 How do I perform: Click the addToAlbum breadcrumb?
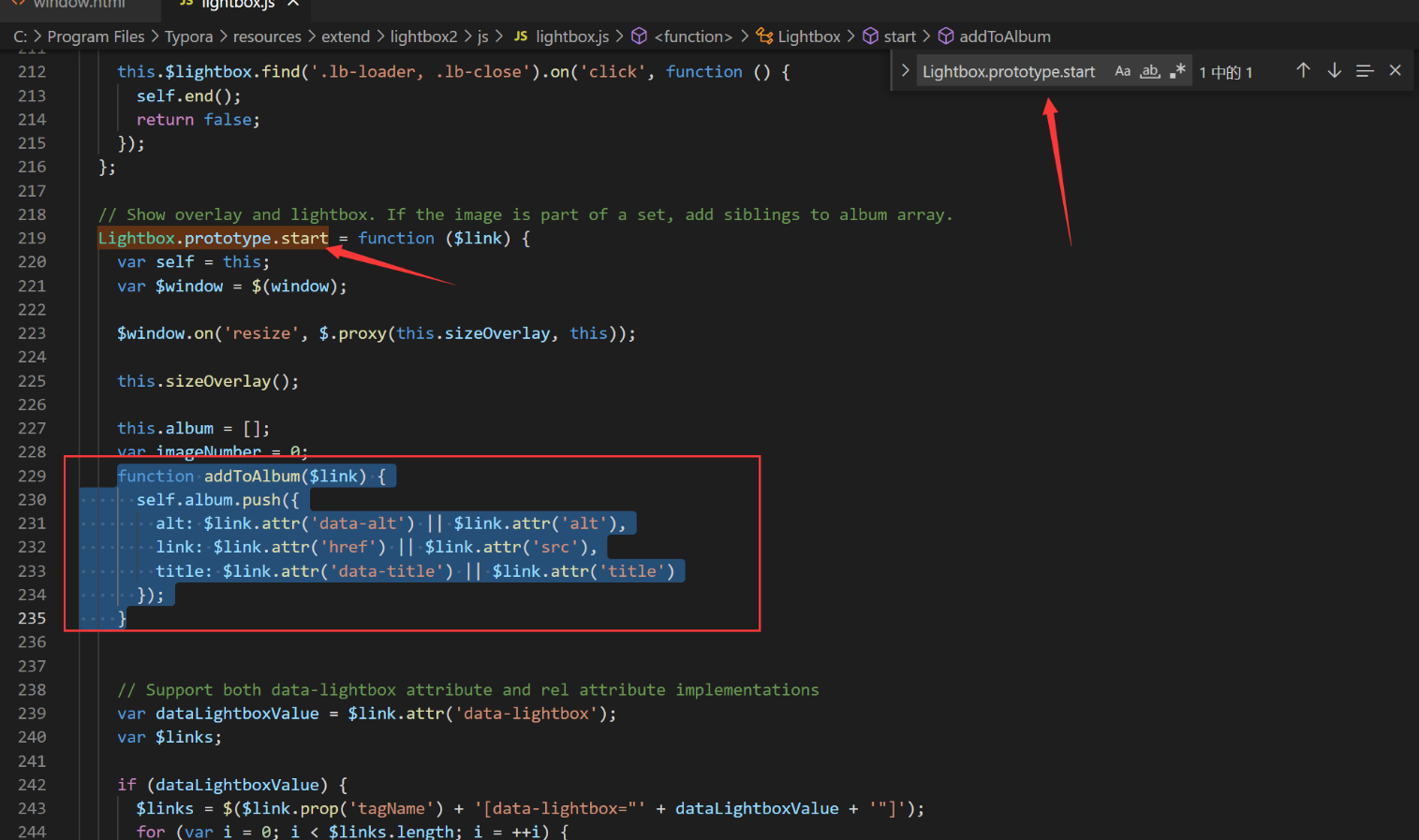coord(994,37)
